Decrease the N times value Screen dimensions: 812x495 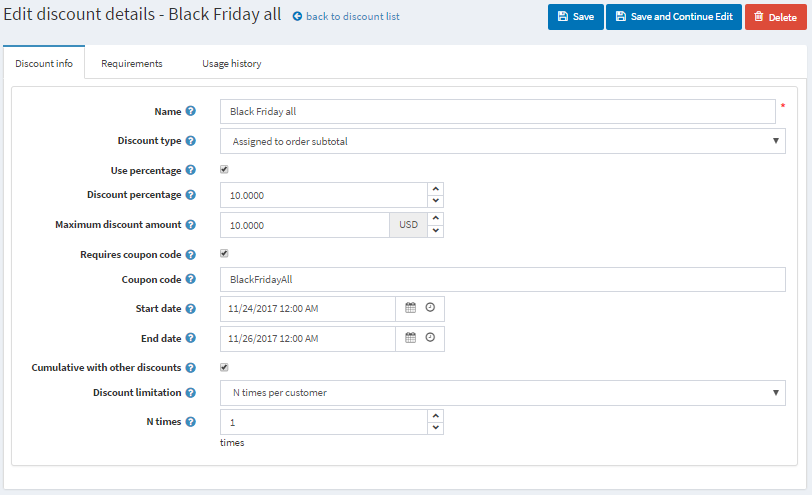435,428
